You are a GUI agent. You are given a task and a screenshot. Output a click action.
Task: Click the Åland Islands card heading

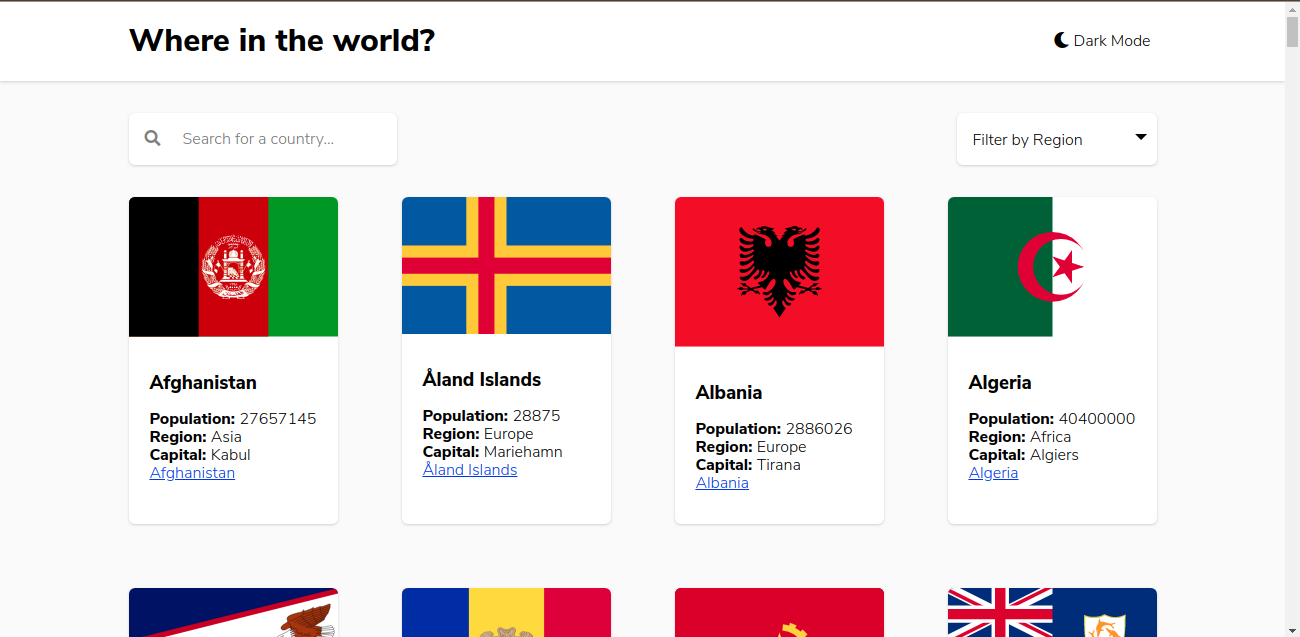[x=482, y=380]
